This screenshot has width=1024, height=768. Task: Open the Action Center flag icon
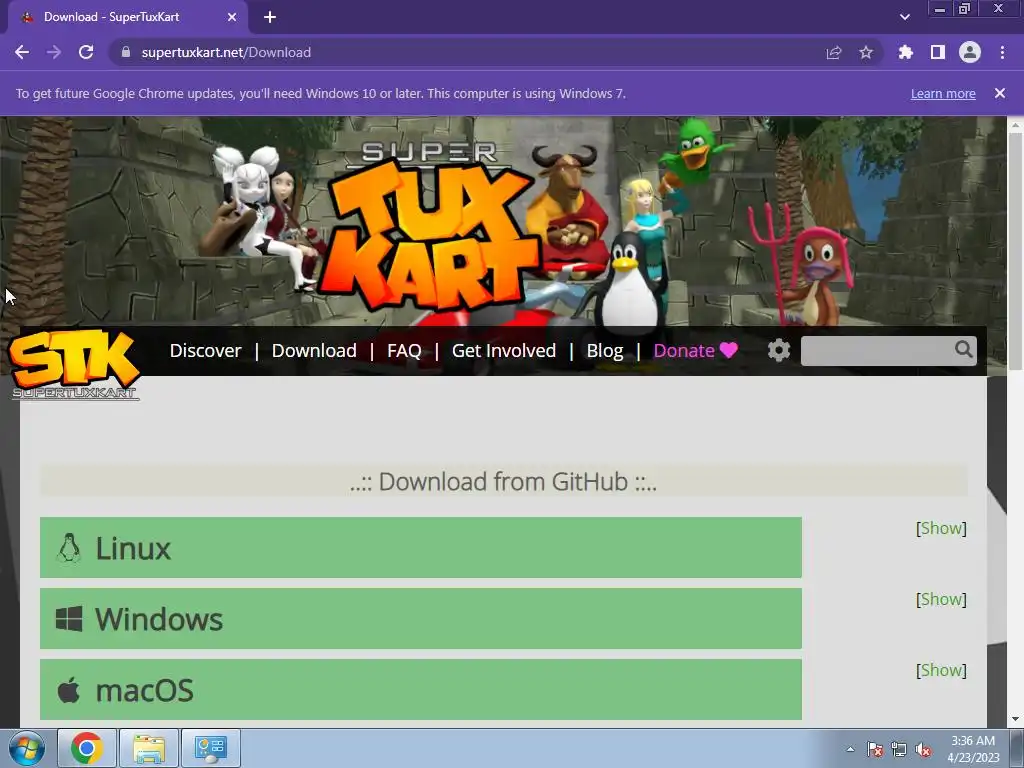tap(875, 750)
